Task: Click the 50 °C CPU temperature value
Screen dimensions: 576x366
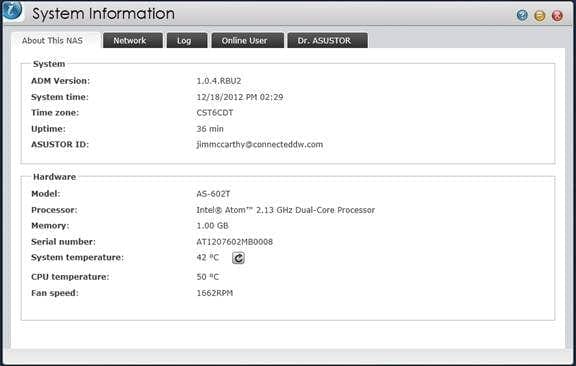Action: (208, 277)
